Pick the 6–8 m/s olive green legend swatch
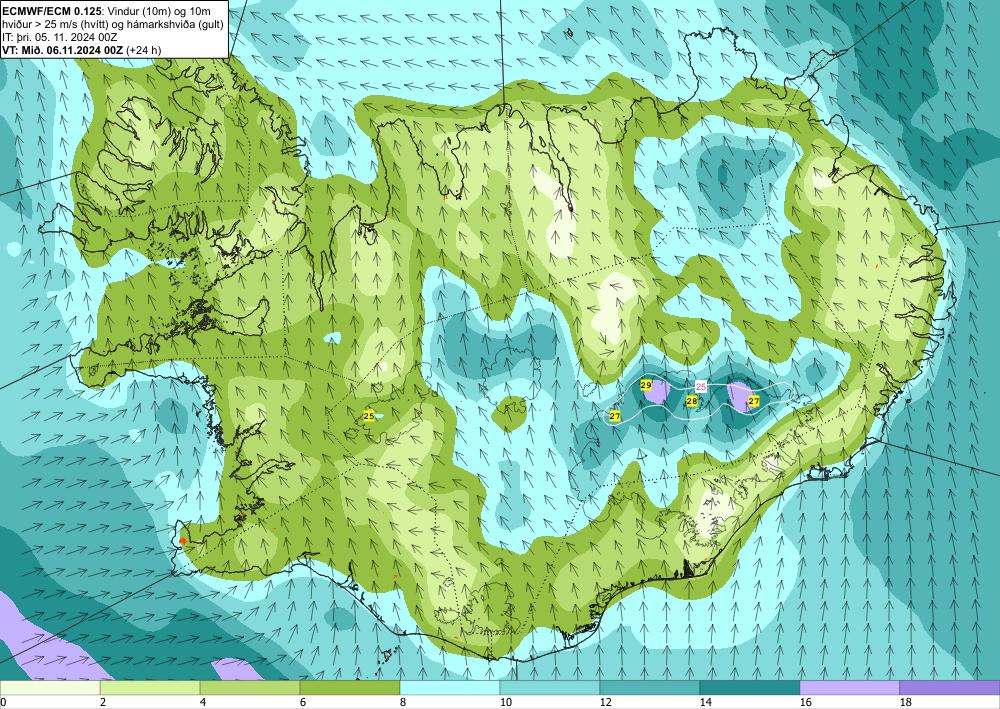This screenshot has width=1000, height=709. click(349, 687)
